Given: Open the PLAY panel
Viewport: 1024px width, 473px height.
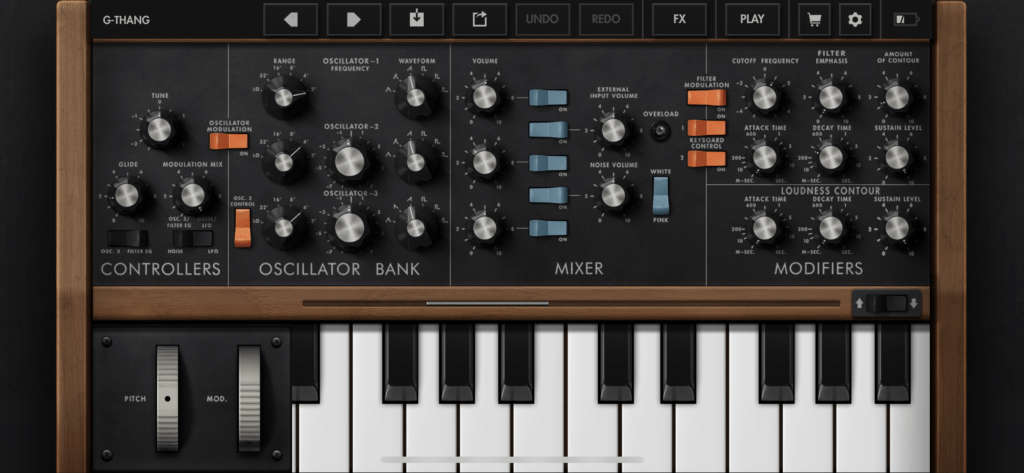Looking at the screenshot, I should coord(752,20).
